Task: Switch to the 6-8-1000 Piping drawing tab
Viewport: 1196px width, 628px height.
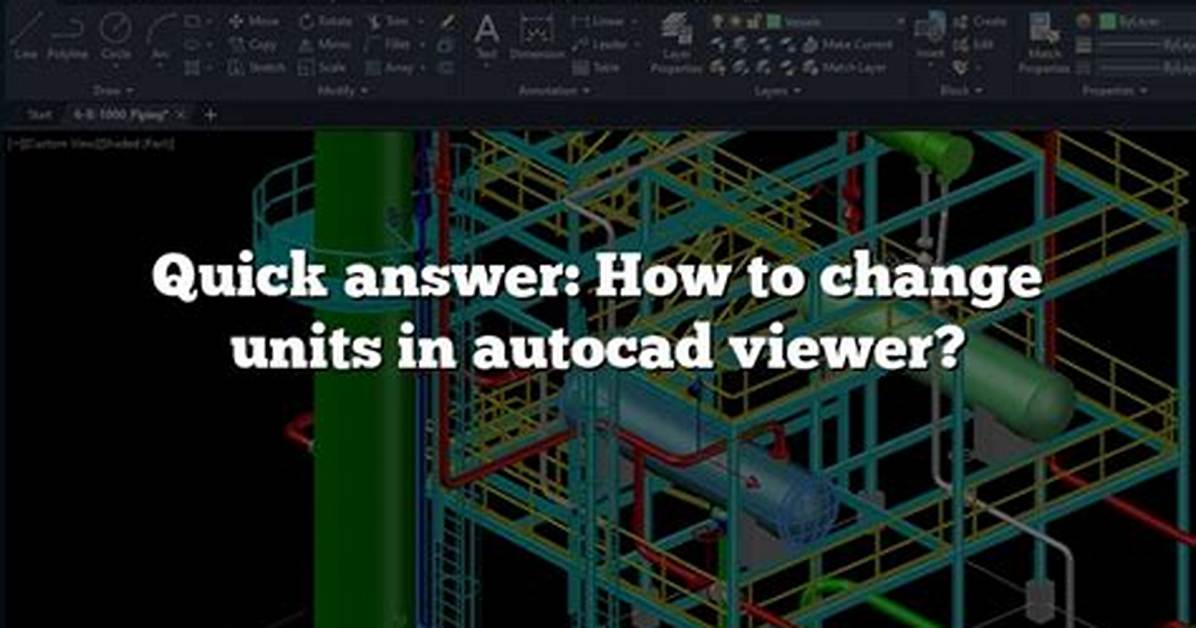Action: click(119, 115)
